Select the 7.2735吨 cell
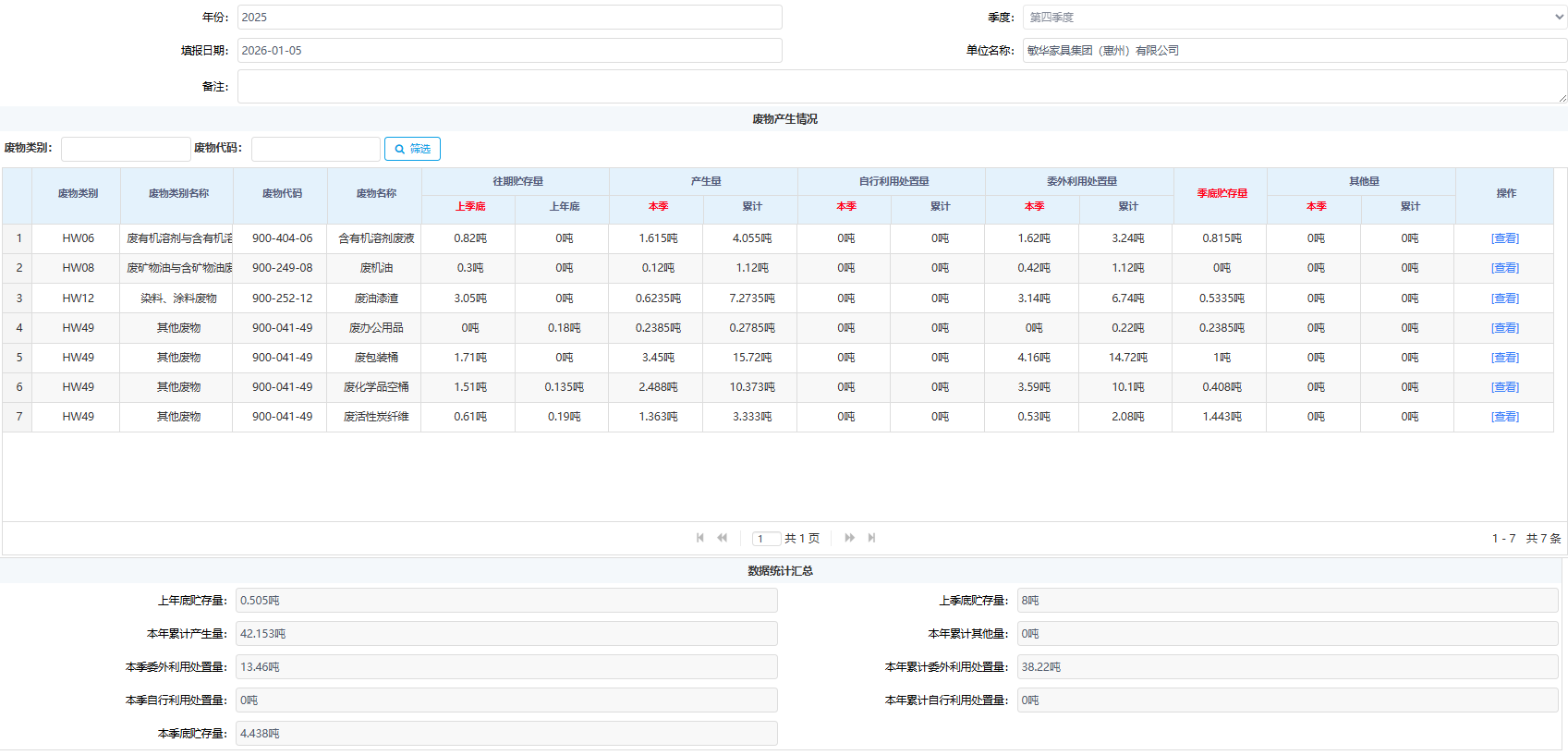The width and height of the screenshot is (1568, 755). (752, 298)
